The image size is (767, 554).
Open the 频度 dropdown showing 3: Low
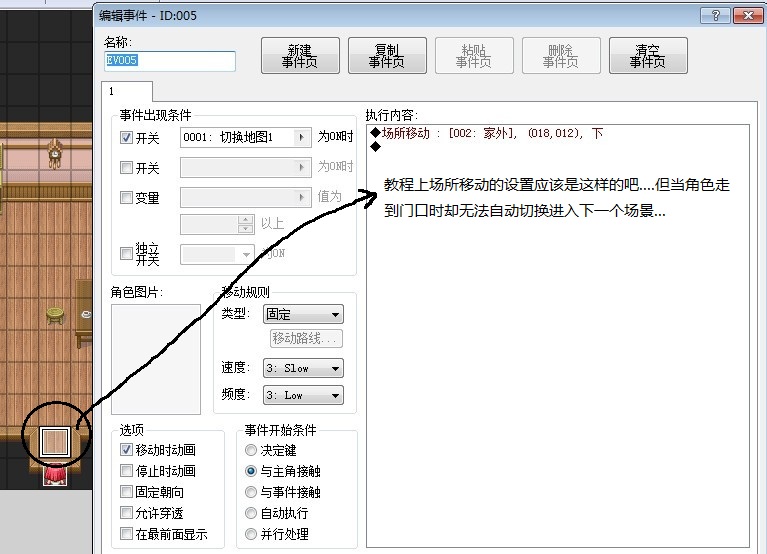[303, 395]
